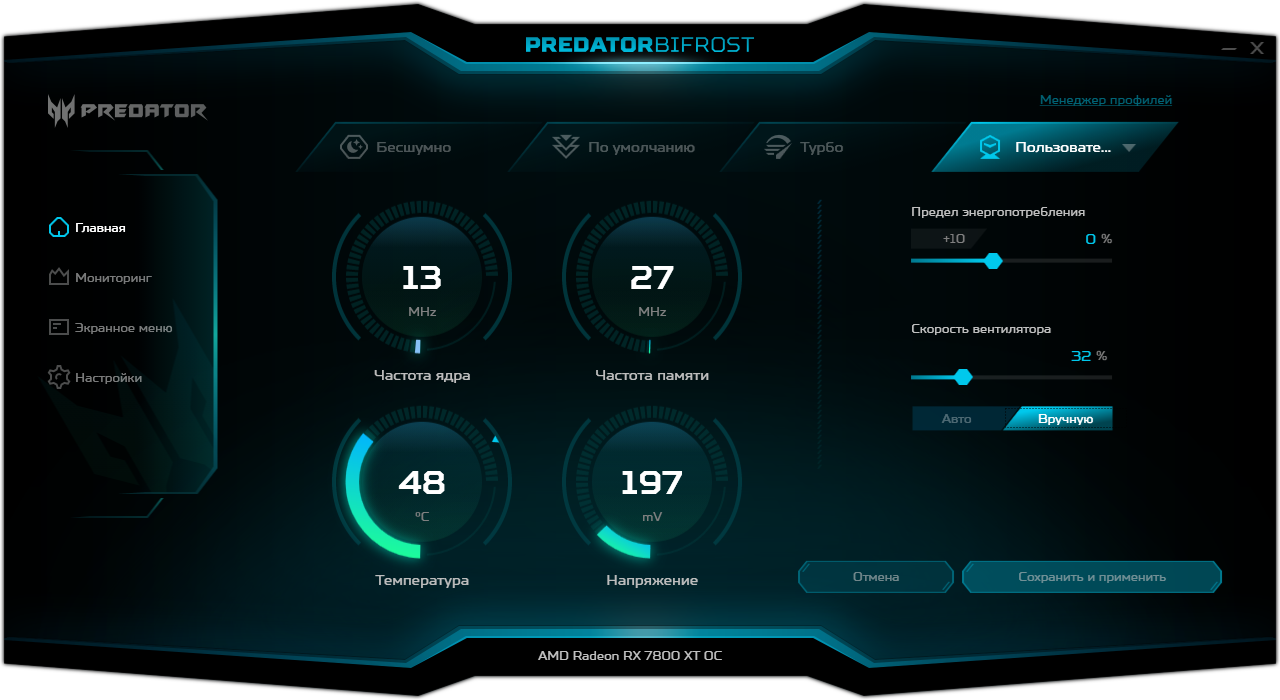Click the 32 % fan speed value
The height and width of the screenshot is (700, 1280).
pyautogui.click(x=1089, y=356)
